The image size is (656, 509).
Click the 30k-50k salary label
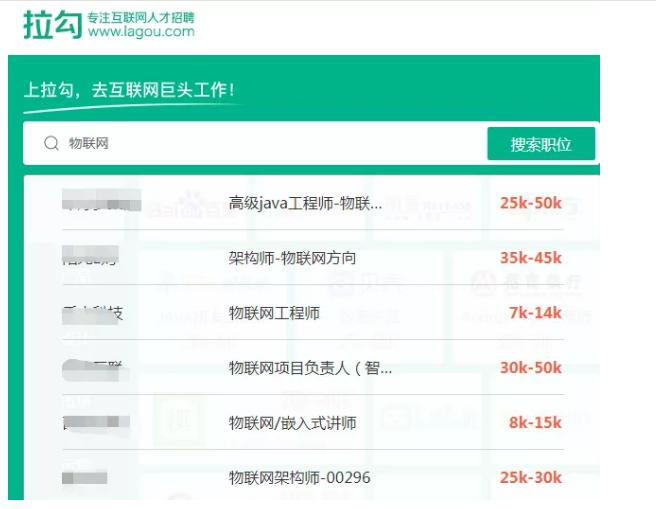531,368
